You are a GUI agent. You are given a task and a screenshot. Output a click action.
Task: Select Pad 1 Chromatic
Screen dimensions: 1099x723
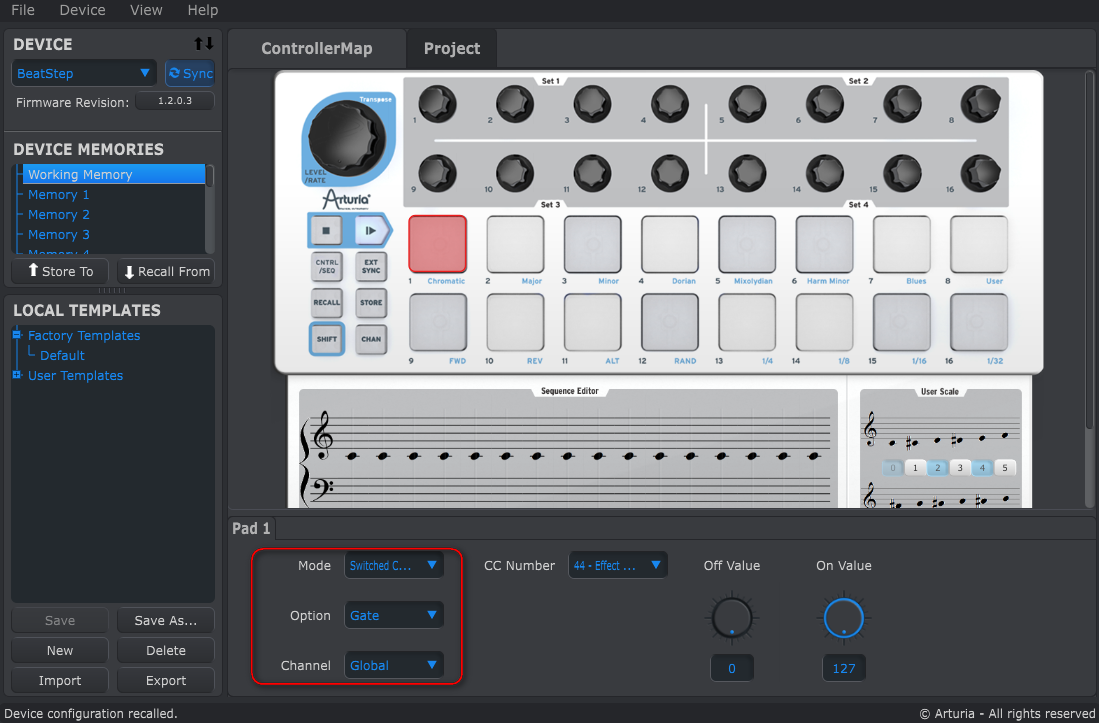click(x=437, y=244)
